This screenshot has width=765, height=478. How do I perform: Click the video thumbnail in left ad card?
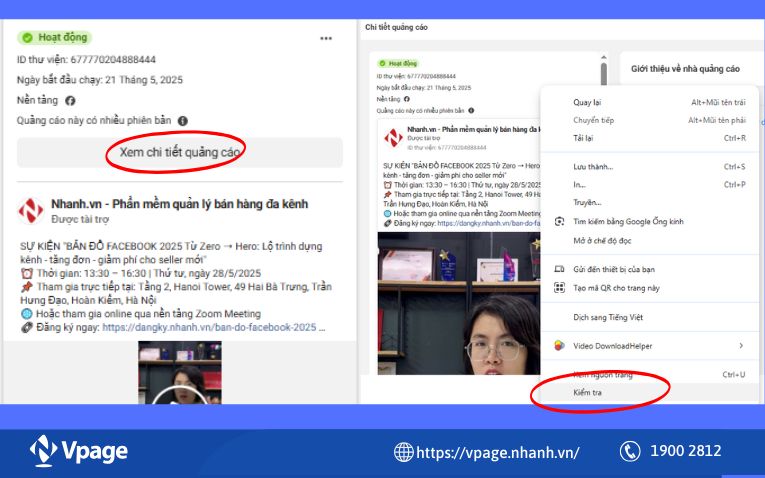point(180,372)
